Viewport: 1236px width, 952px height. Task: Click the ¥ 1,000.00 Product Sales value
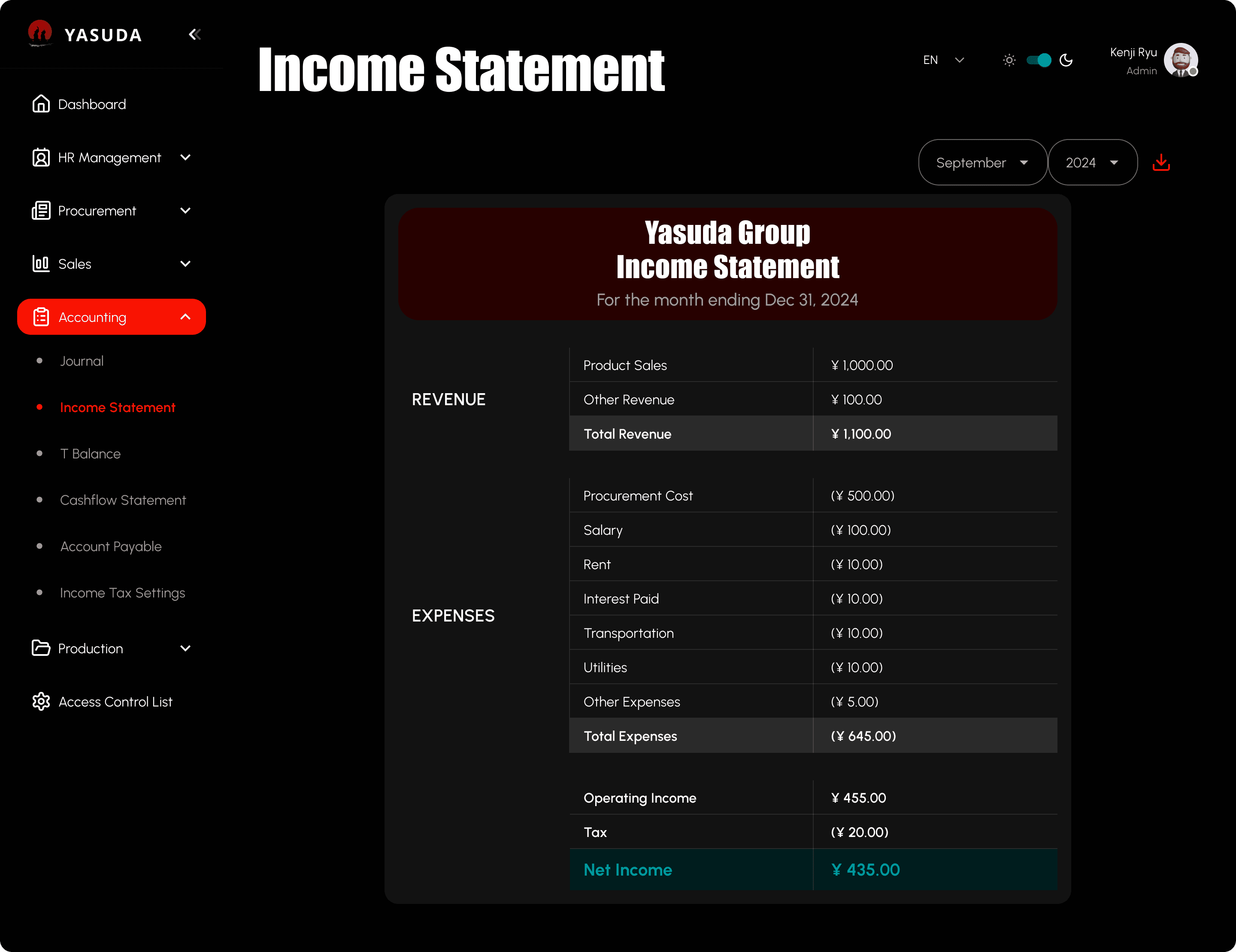(x=861, y=365)
